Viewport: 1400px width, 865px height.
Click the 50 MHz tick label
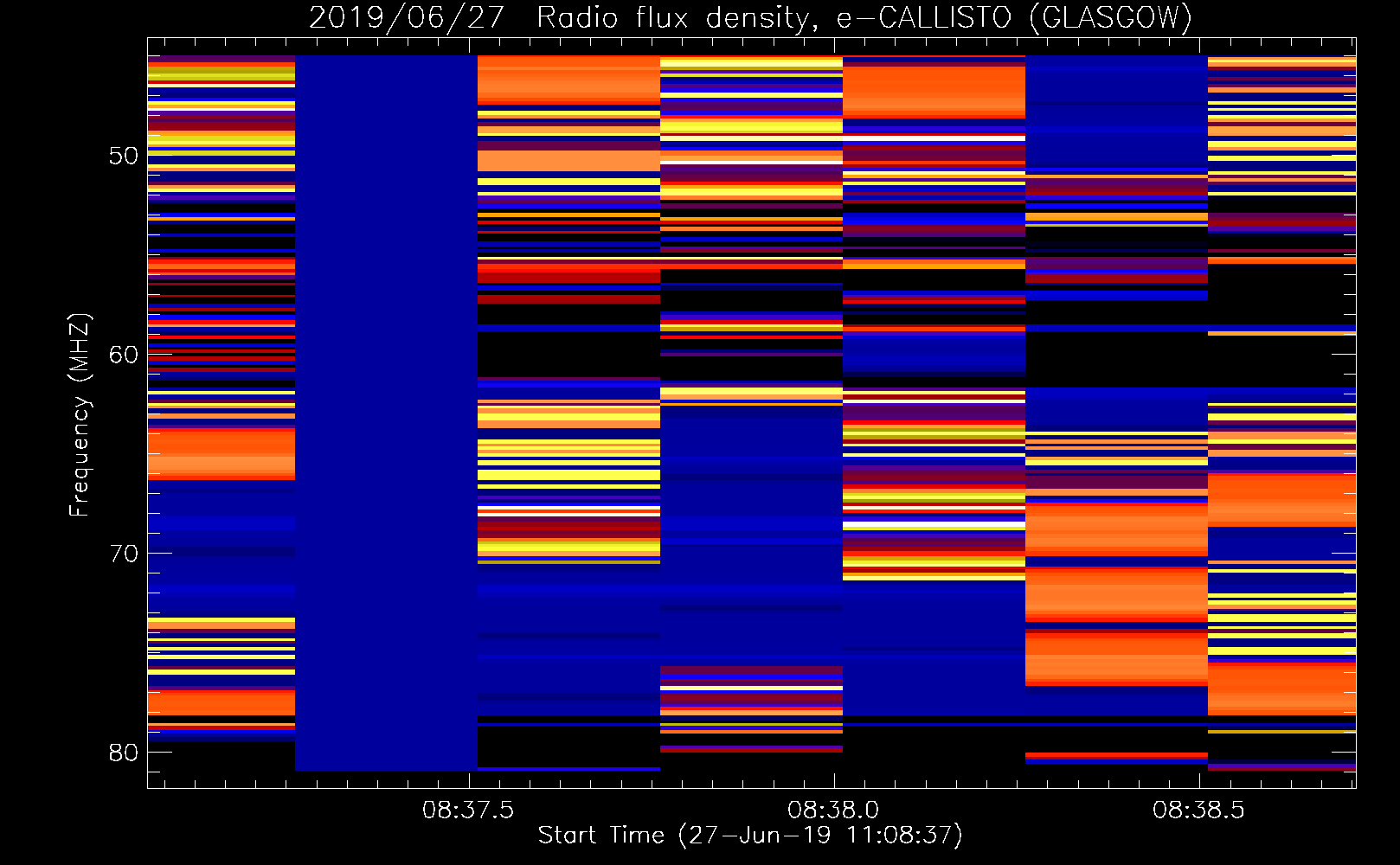123,156
